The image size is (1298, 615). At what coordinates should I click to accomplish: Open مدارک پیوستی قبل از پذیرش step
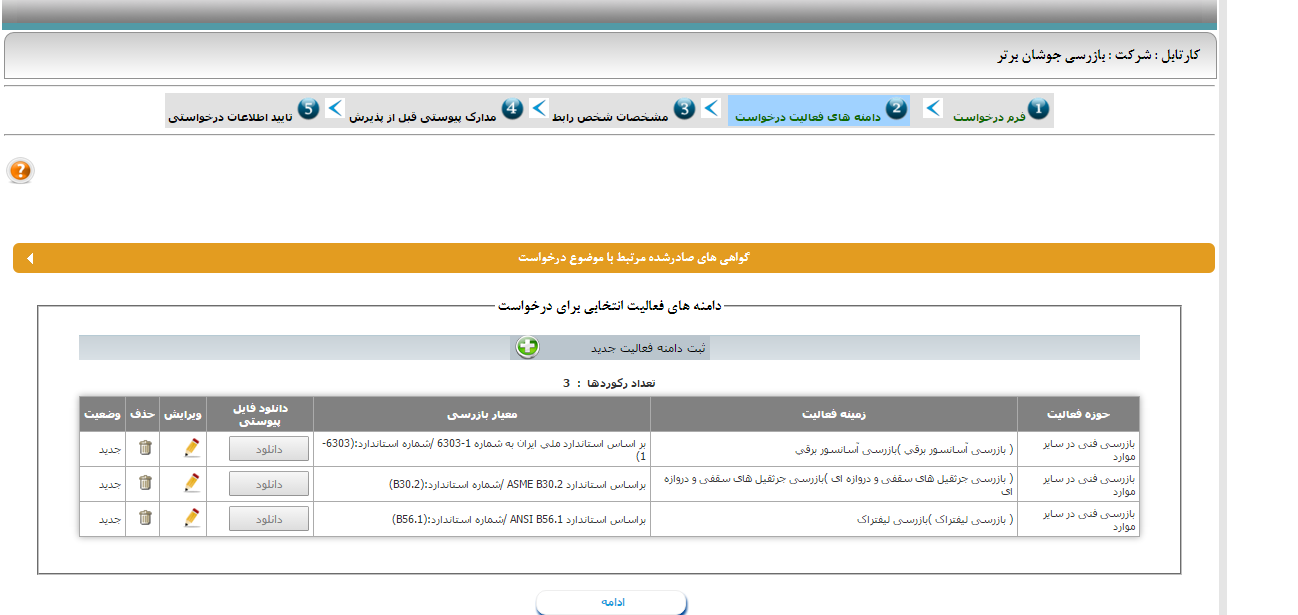422,117
